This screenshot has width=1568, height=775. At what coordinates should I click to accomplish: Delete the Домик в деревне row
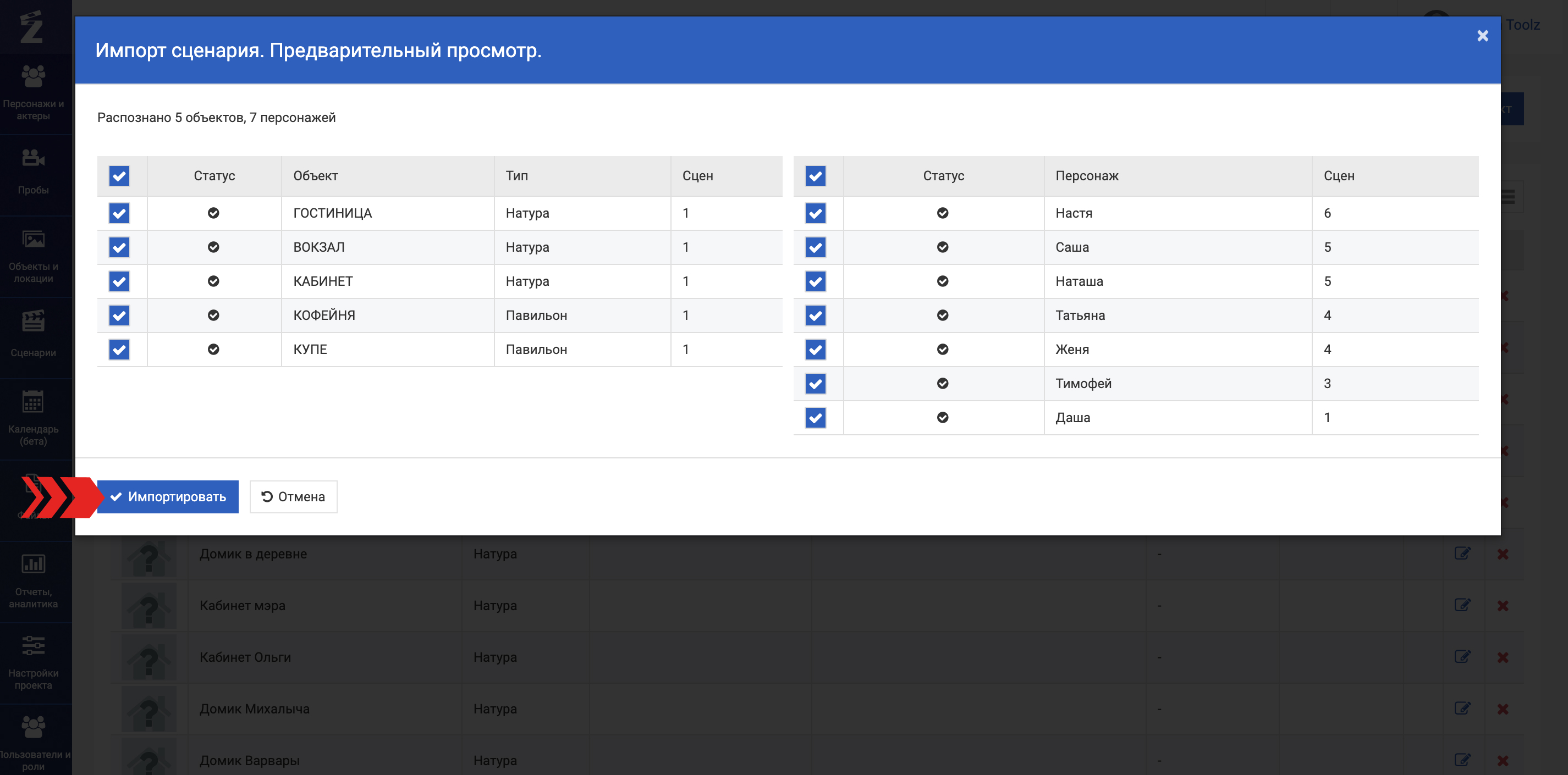pyautogui.click(x=1503, y=554)
